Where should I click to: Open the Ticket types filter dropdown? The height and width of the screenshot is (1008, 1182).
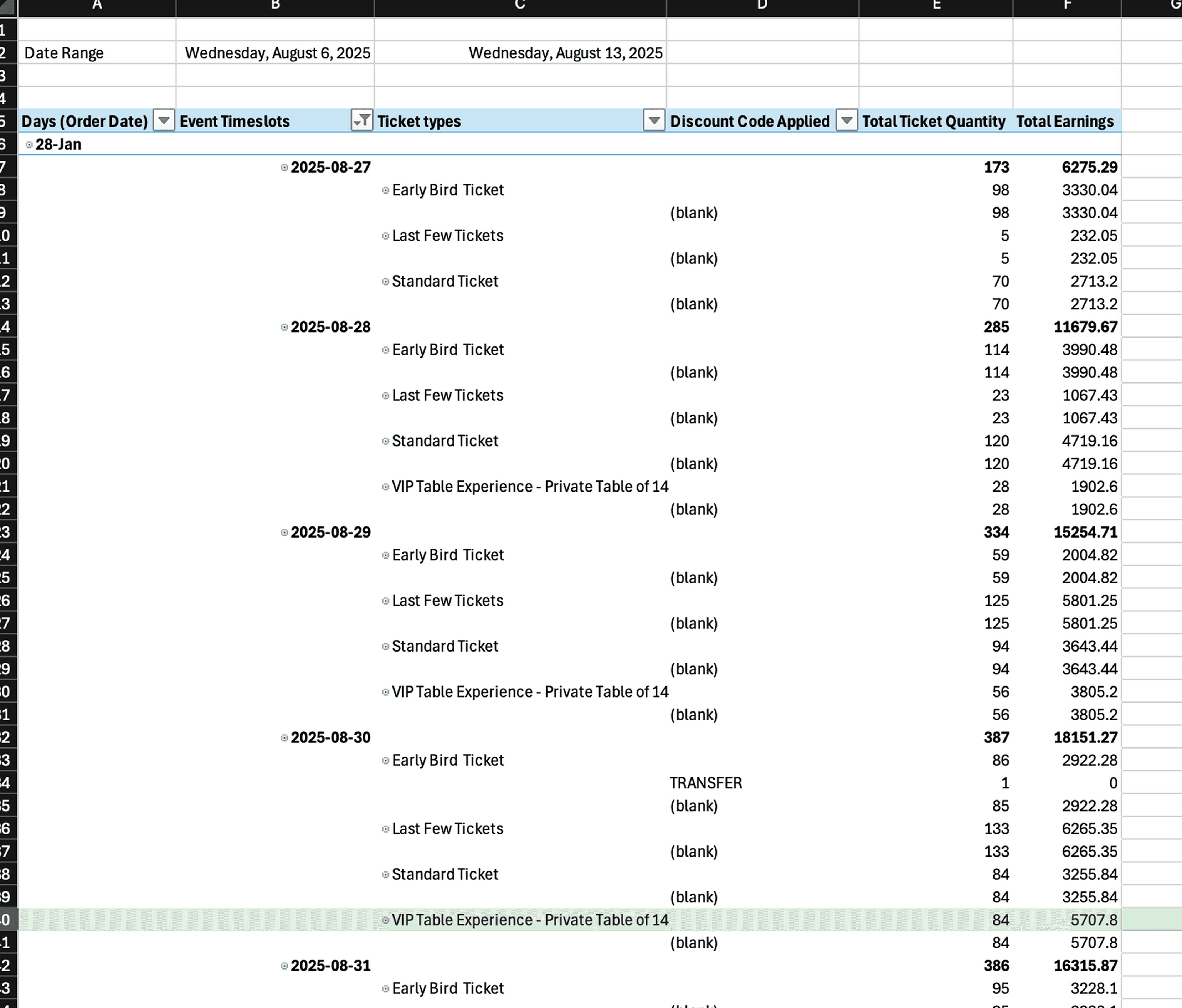click(654, 121)
